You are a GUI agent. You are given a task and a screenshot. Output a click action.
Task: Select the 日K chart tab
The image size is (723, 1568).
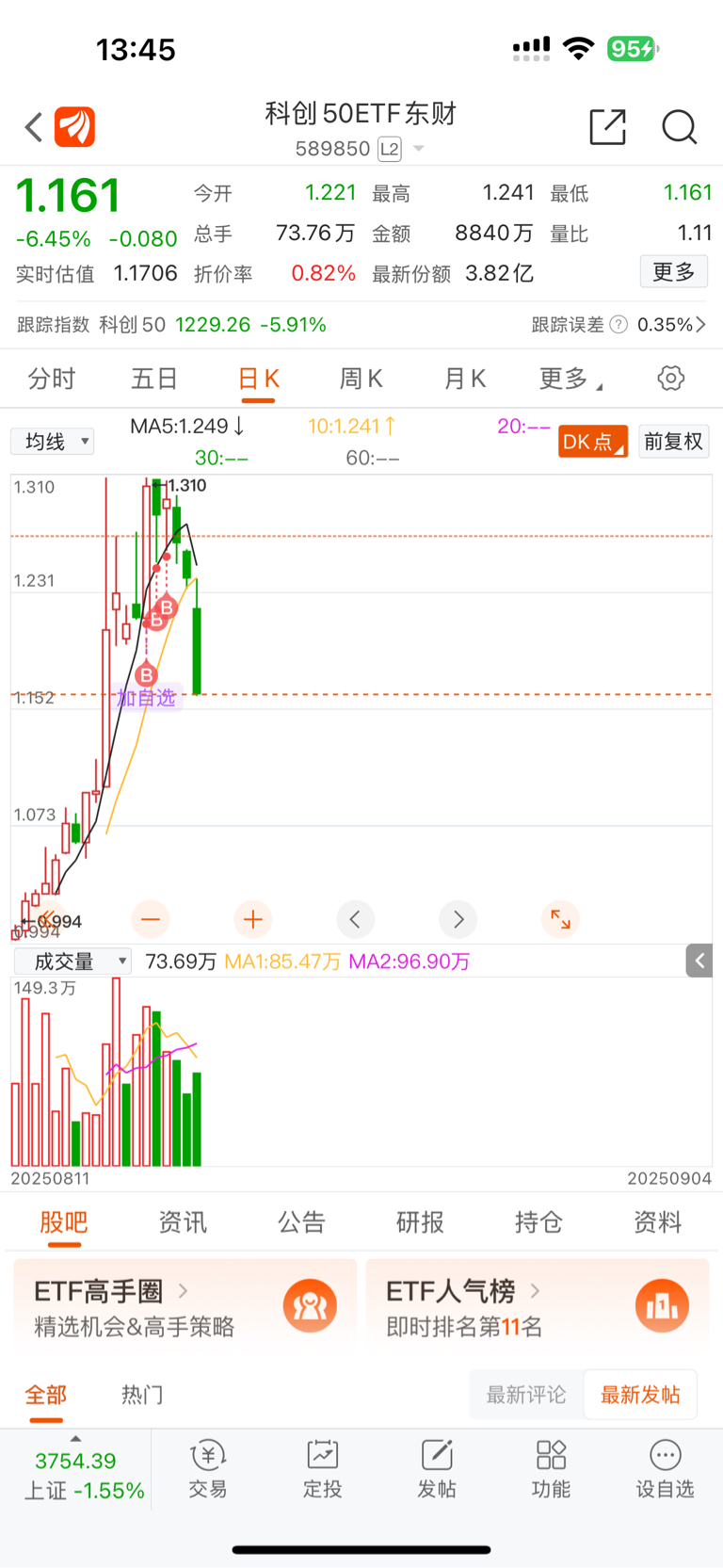258,379
